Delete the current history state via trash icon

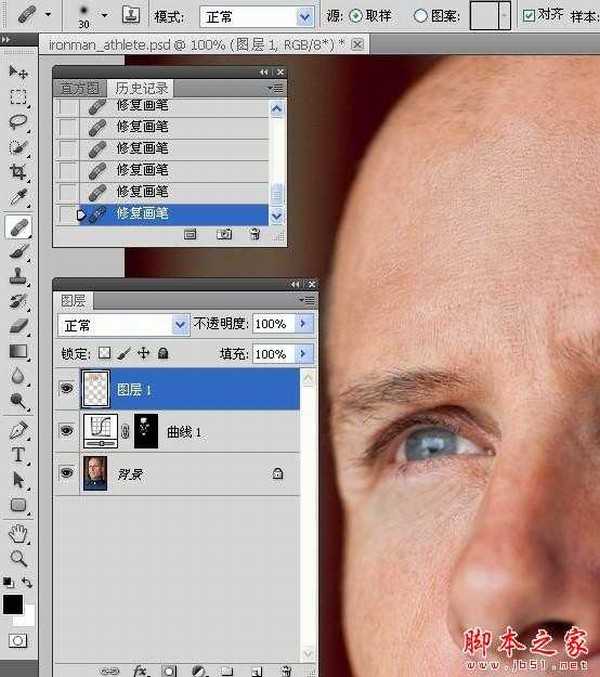pos(254,234)
